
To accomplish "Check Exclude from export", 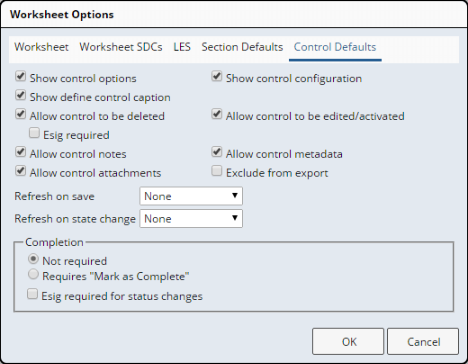I will click(x=217, y=171).
